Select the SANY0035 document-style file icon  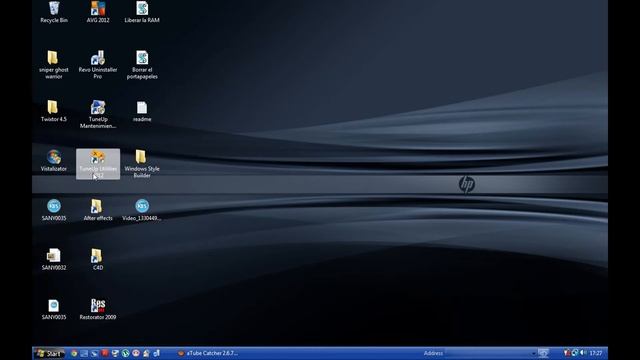point(53,309)
